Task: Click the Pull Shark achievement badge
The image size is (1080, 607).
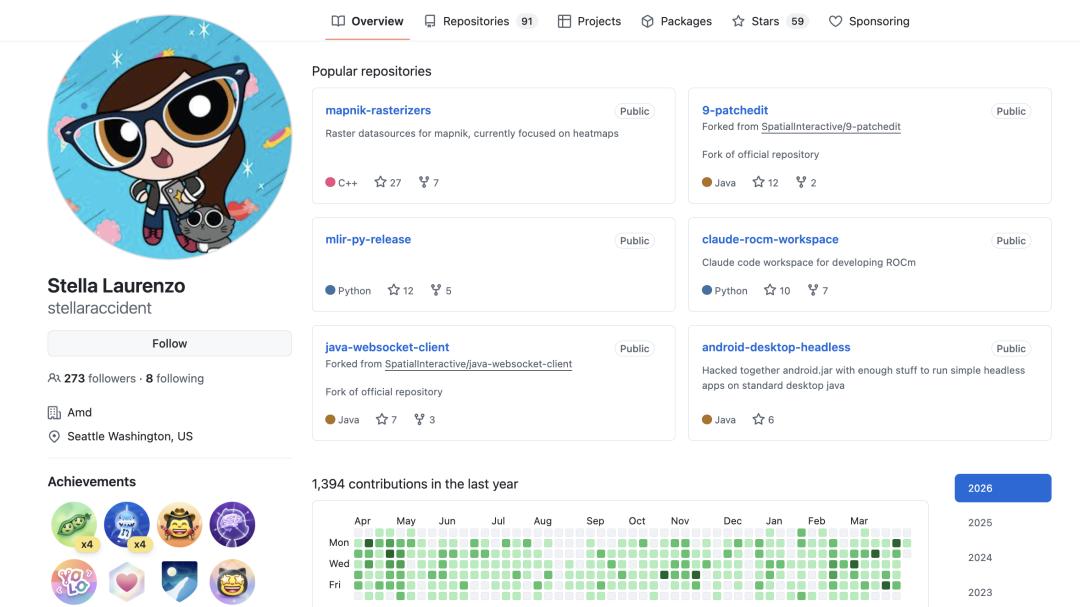Action: click(127, 524)
